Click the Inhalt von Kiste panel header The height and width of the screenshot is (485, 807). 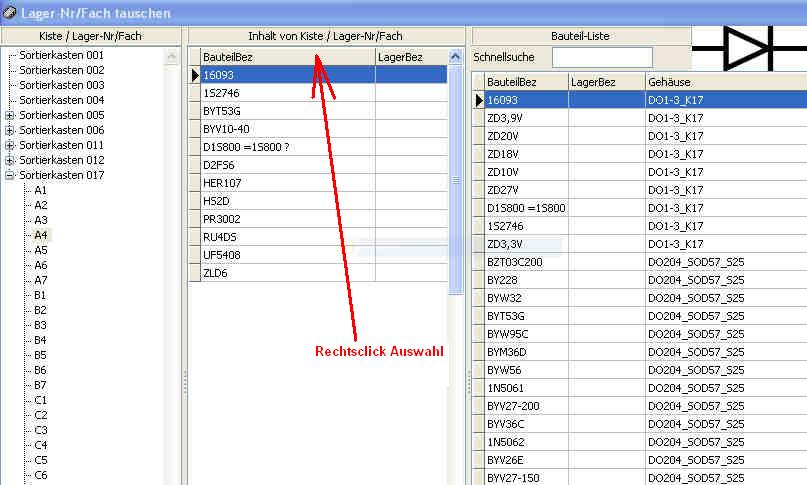[326, 36]
